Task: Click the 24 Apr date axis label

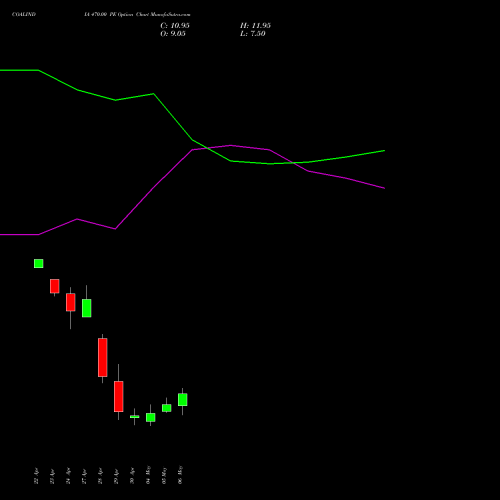Action: [68, 476]
